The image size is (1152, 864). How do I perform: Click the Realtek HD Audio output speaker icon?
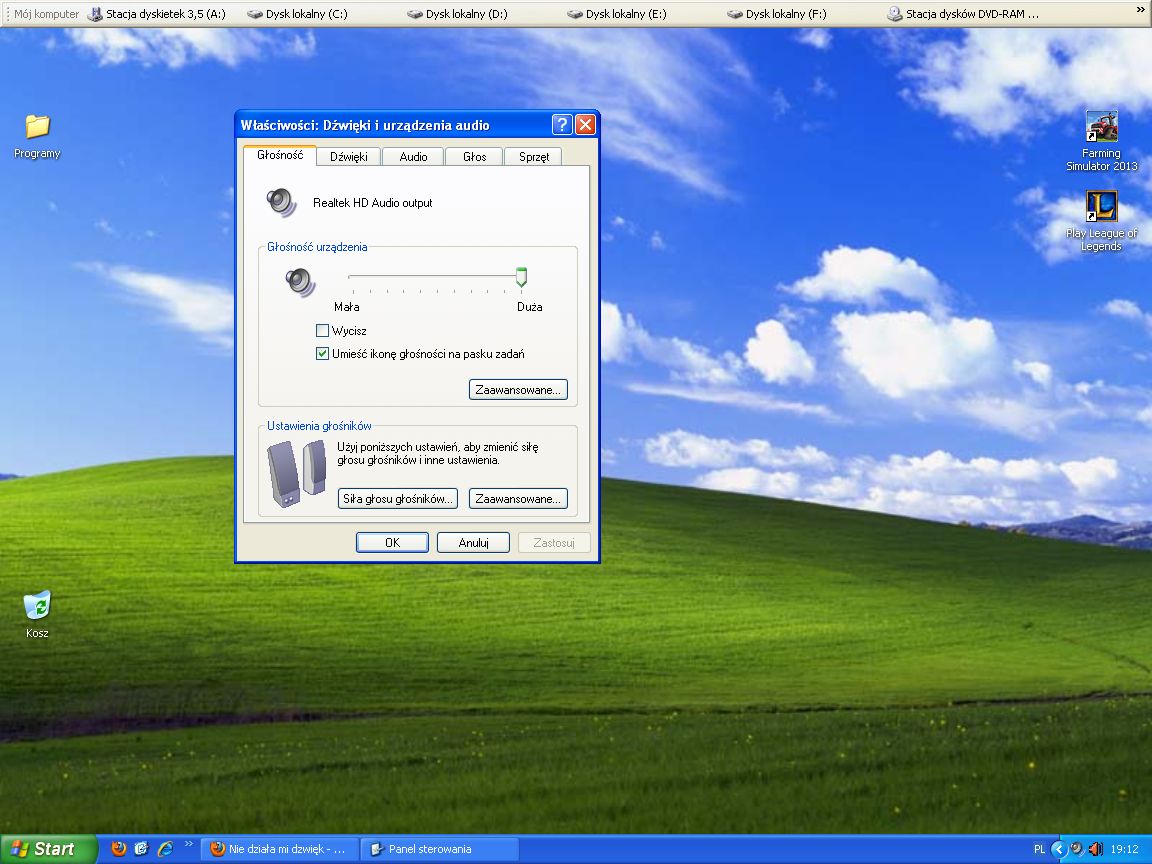tap(281, 202)
